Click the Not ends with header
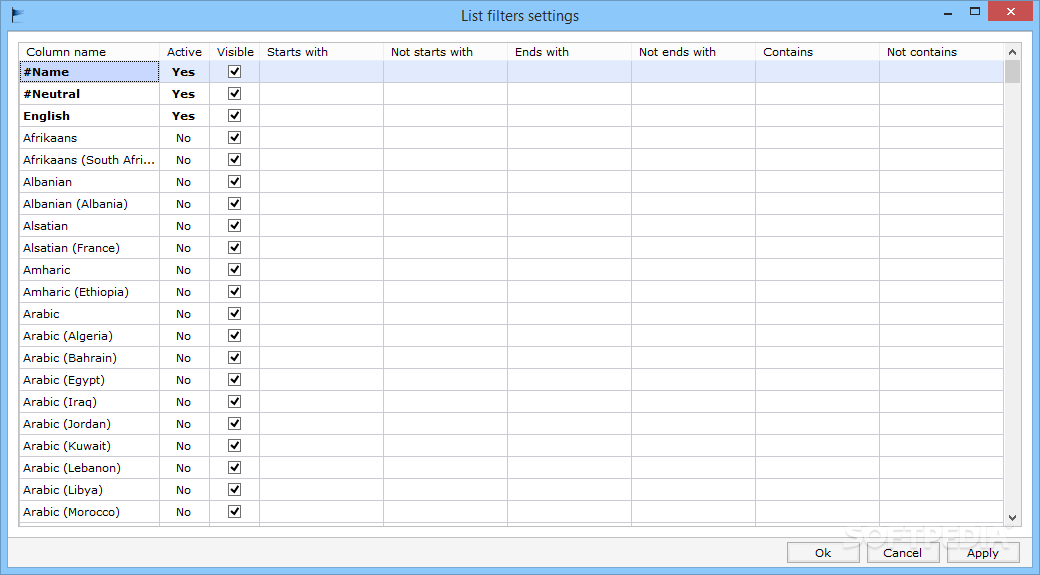1040x575 pixels. pos(694,52)
